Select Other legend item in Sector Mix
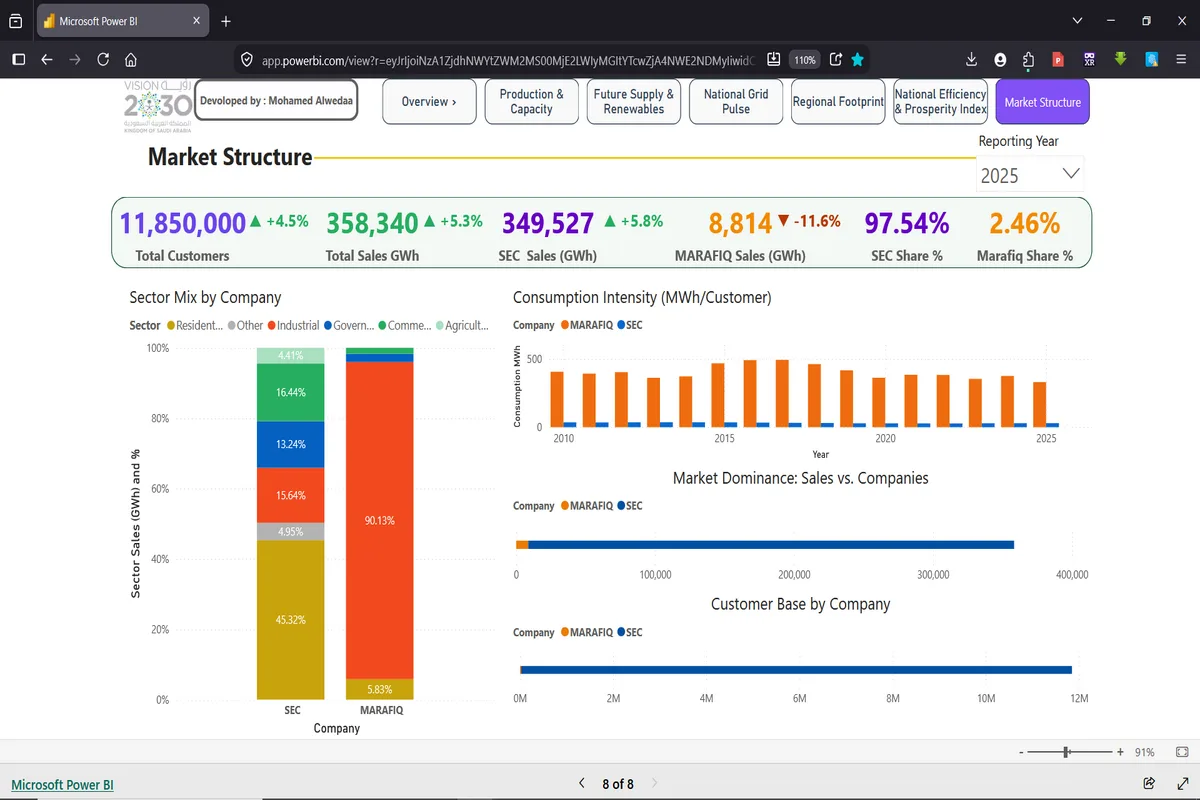This screenshot has height=800, width=1200. 245,325
